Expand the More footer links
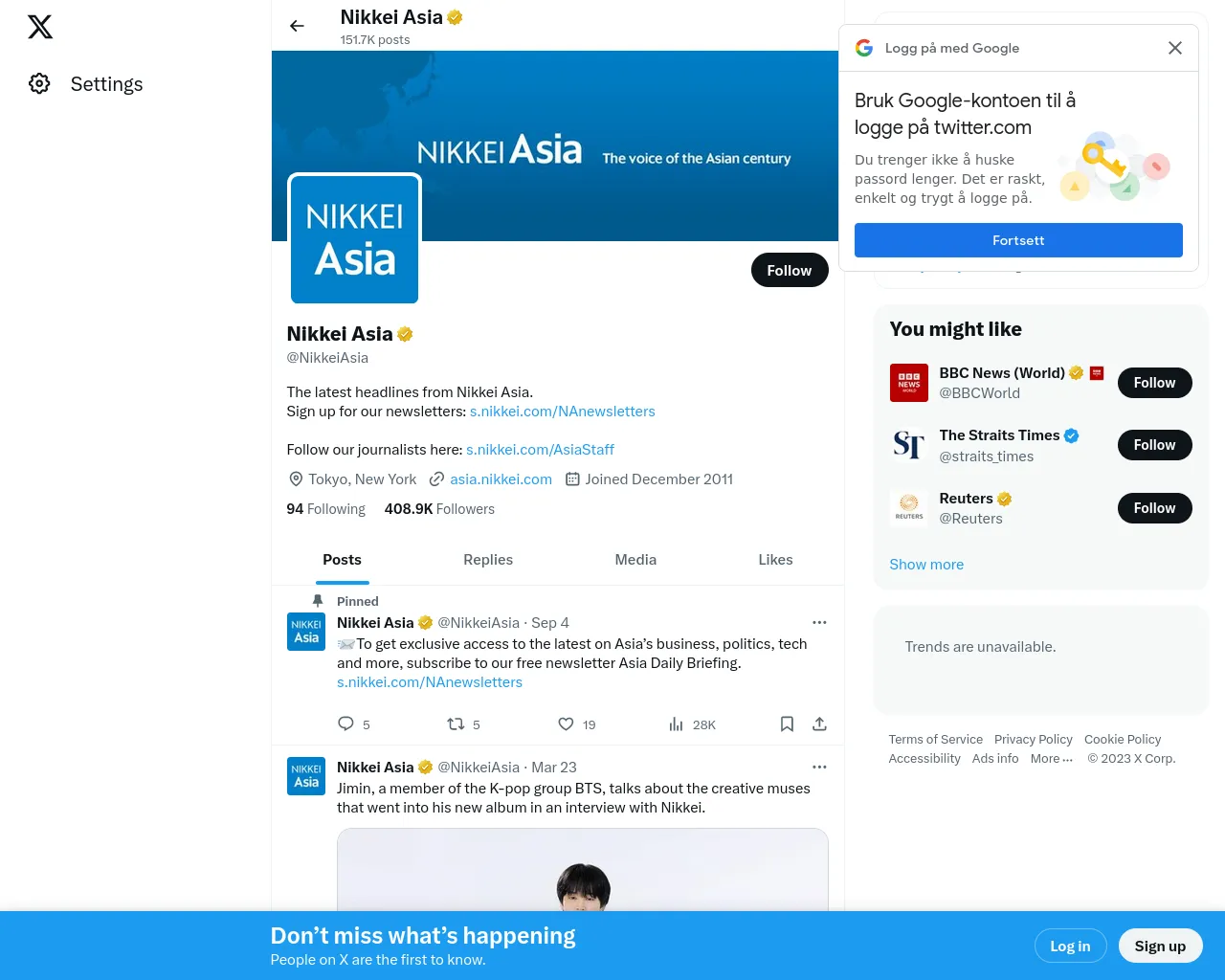Viewport: 1225px width, 980px height. [x=1051, y=759]
